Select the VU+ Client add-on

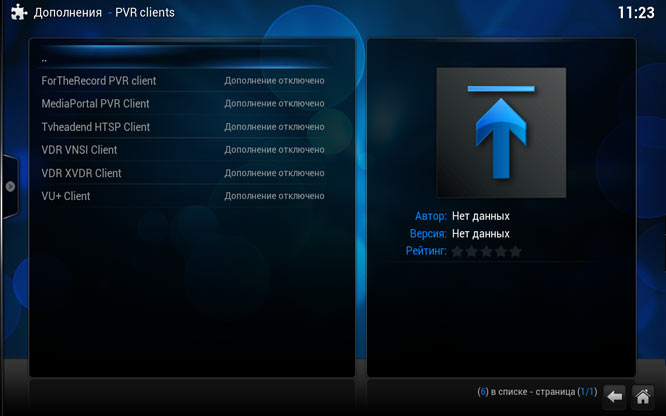66,196
